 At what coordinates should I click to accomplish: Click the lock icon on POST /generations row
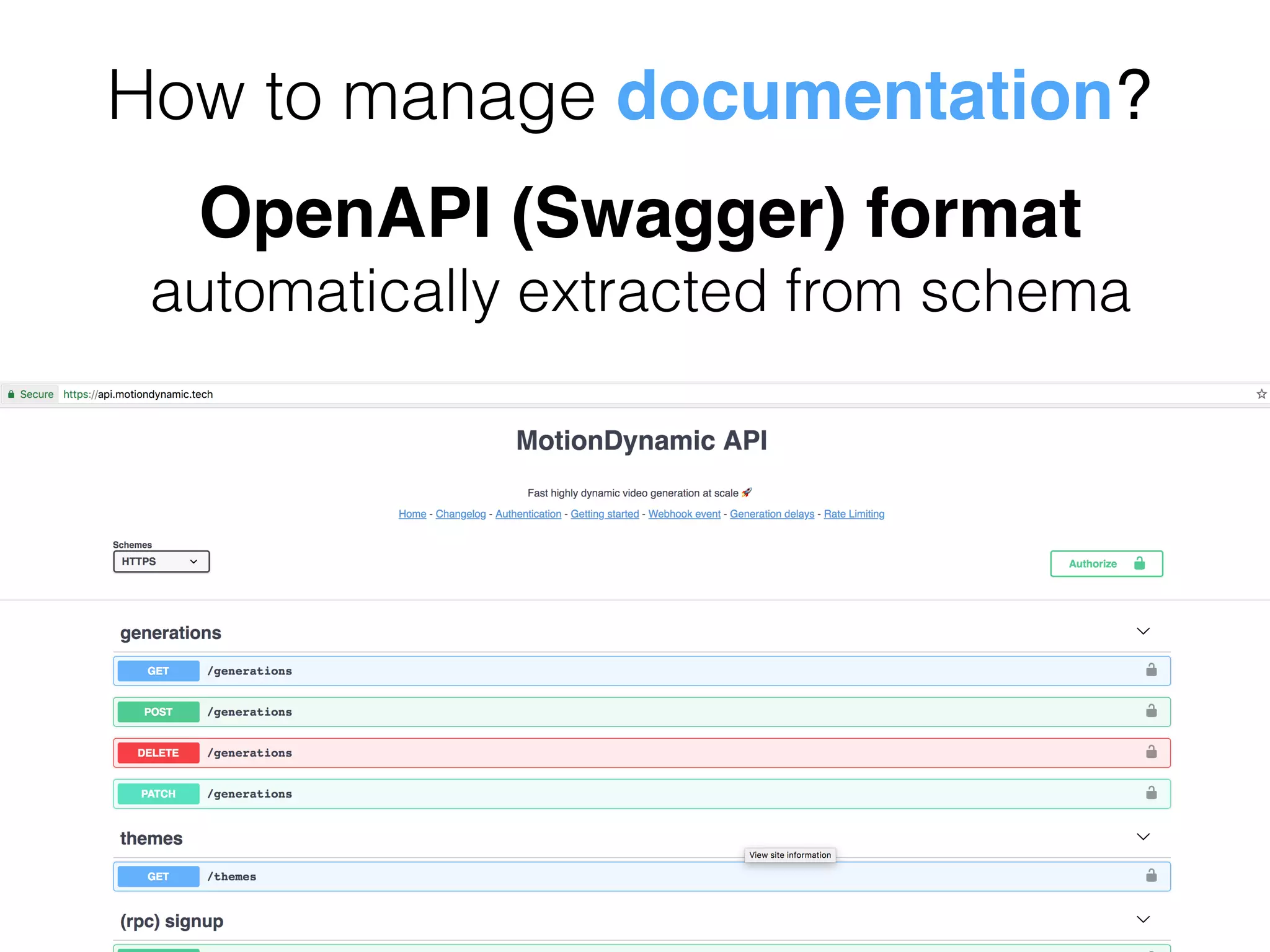[x=1152, y=711]
